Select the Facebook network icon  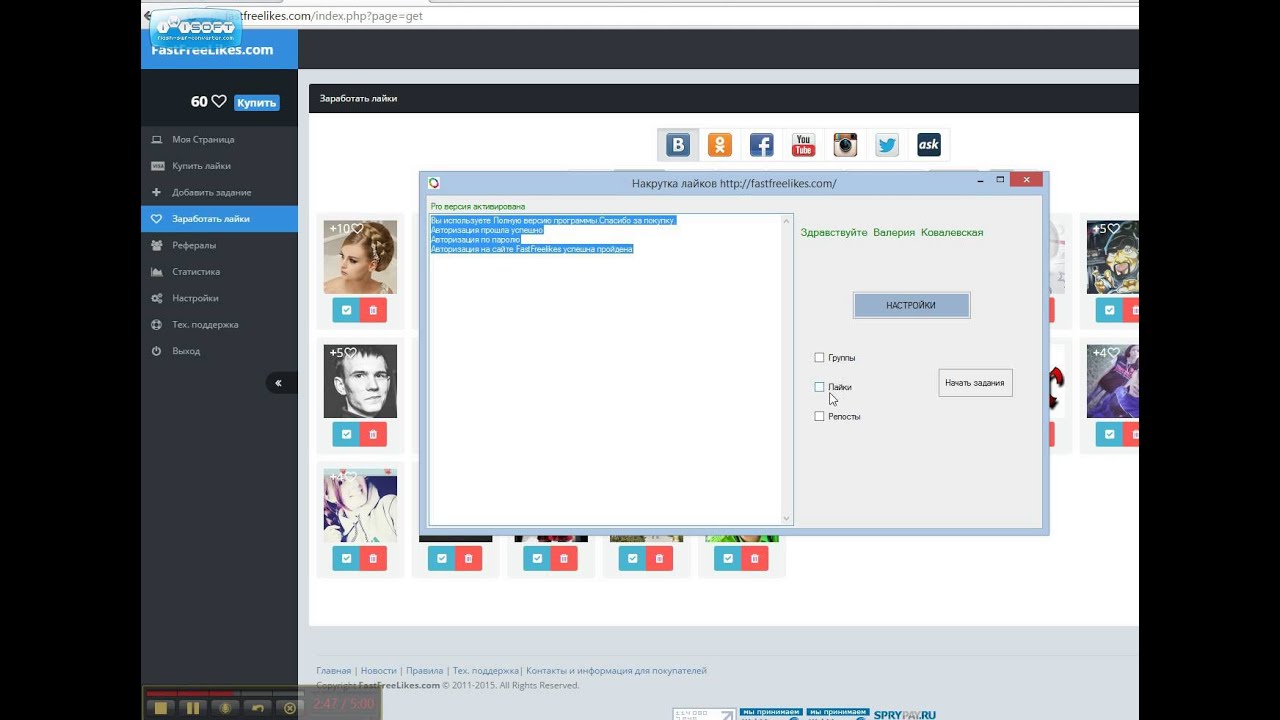762,145
